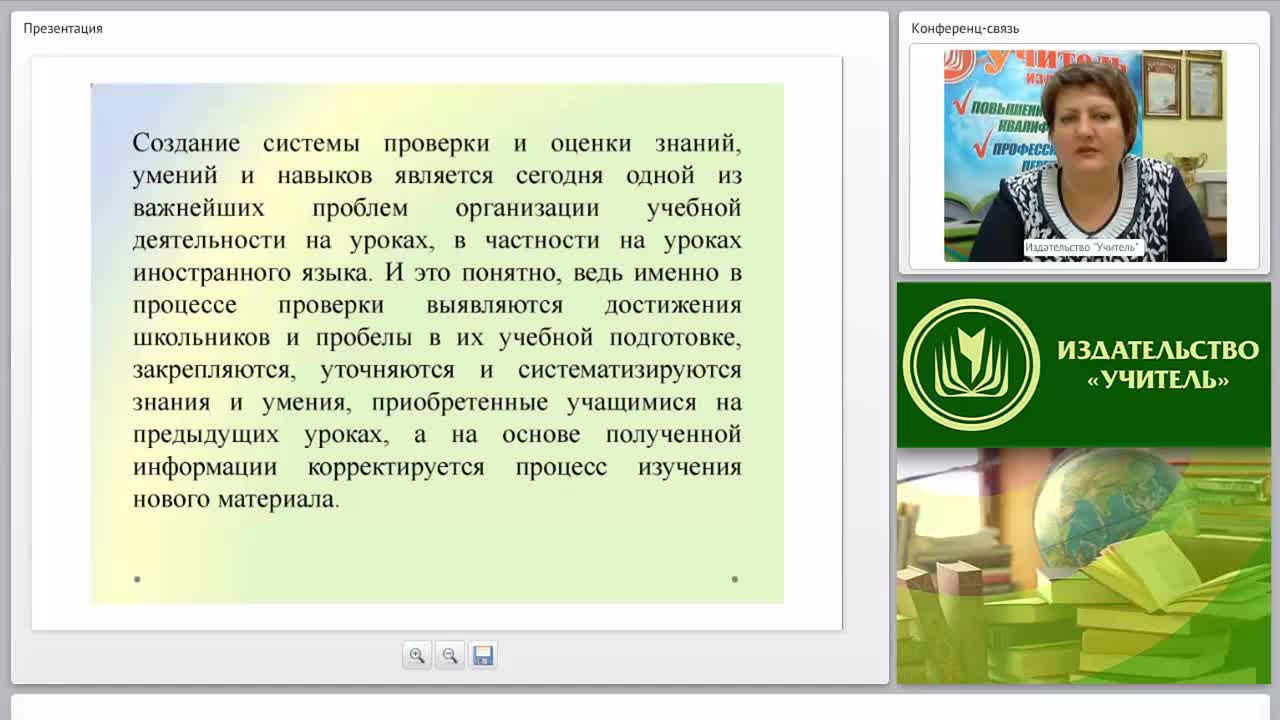The height and width of the screenshot is (720, 1280).
Task: Click the presenter's webcam video
Action: point(1085,156)
